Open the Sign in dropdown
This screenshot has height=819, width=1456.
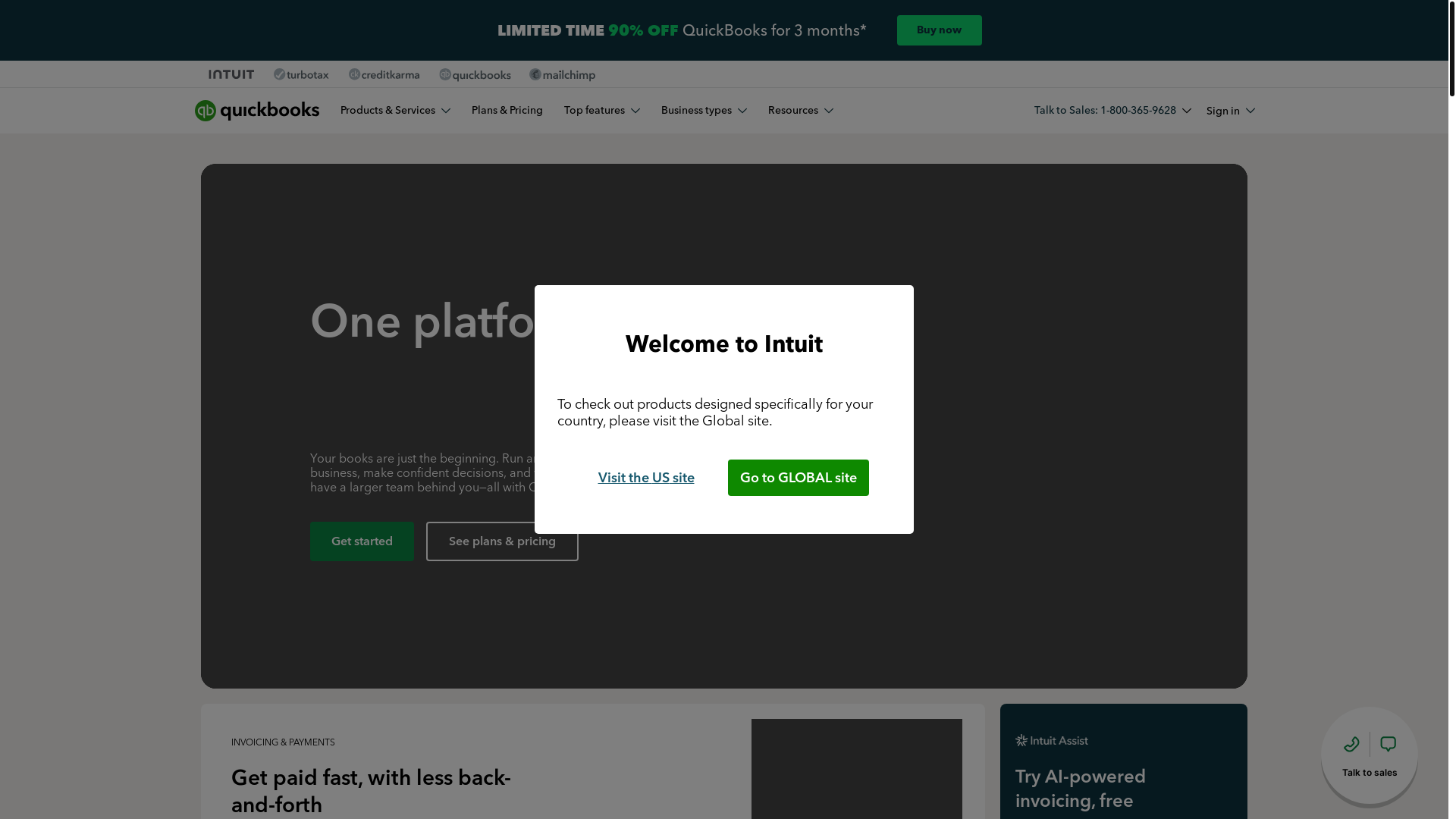pos(1230,111)
